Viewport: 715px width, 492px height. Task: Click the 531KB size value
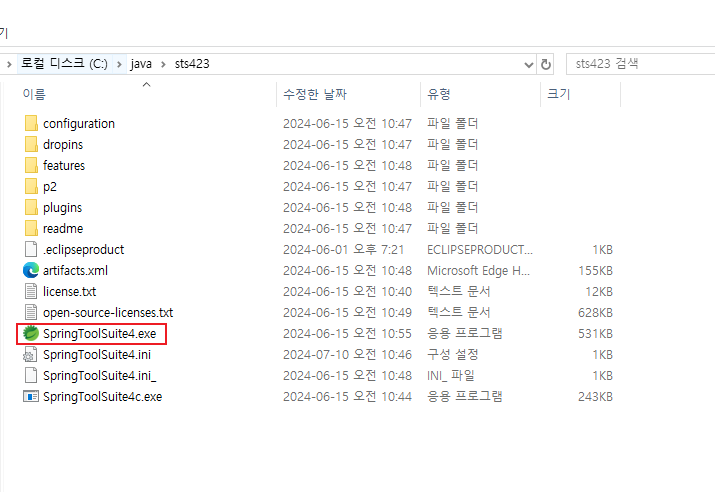click(x=595, y=334)
